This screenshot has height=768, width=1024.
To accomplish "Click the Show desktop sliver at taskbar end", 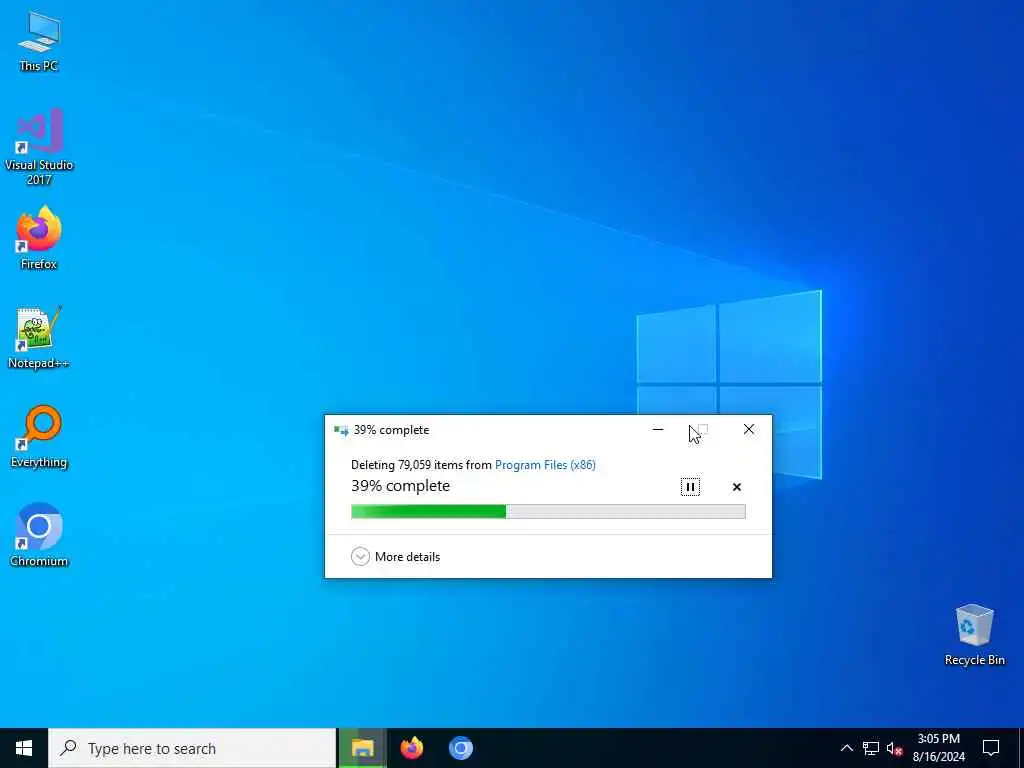I will [x=1021, y=748].
